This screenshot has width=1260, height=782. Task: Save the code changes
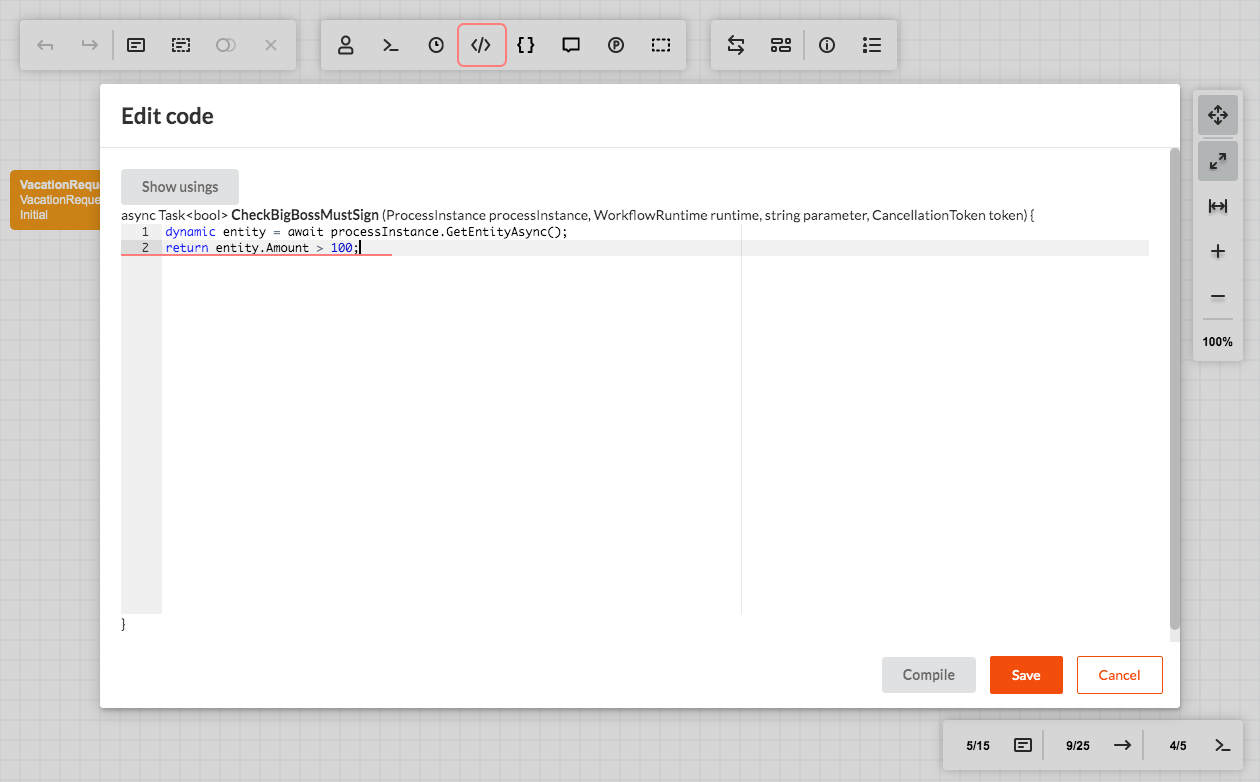(1026, 675)
